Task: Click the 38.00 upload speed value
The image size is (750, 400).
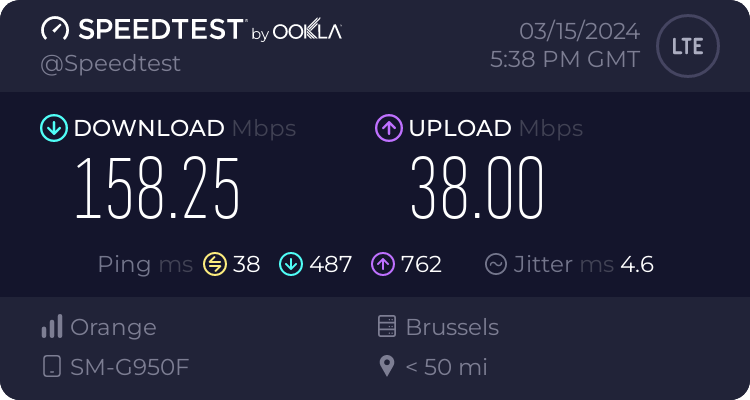Action: pyautogui.click(x=477, y=188)
